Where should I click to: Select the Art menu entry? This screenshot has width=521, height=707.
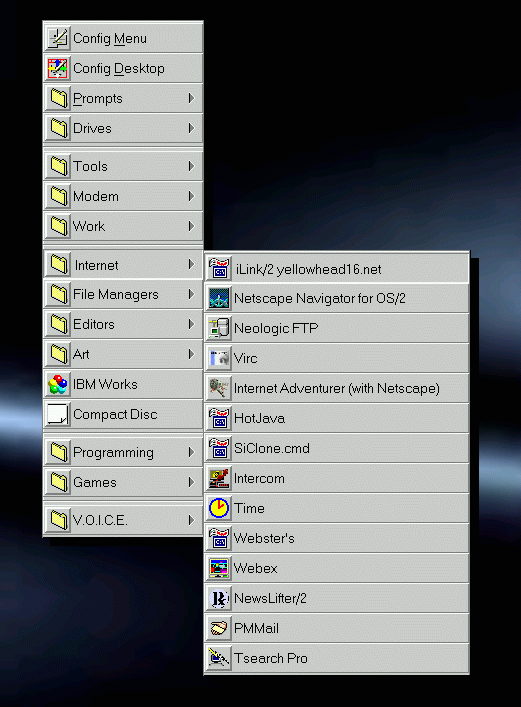click(123, 354)
